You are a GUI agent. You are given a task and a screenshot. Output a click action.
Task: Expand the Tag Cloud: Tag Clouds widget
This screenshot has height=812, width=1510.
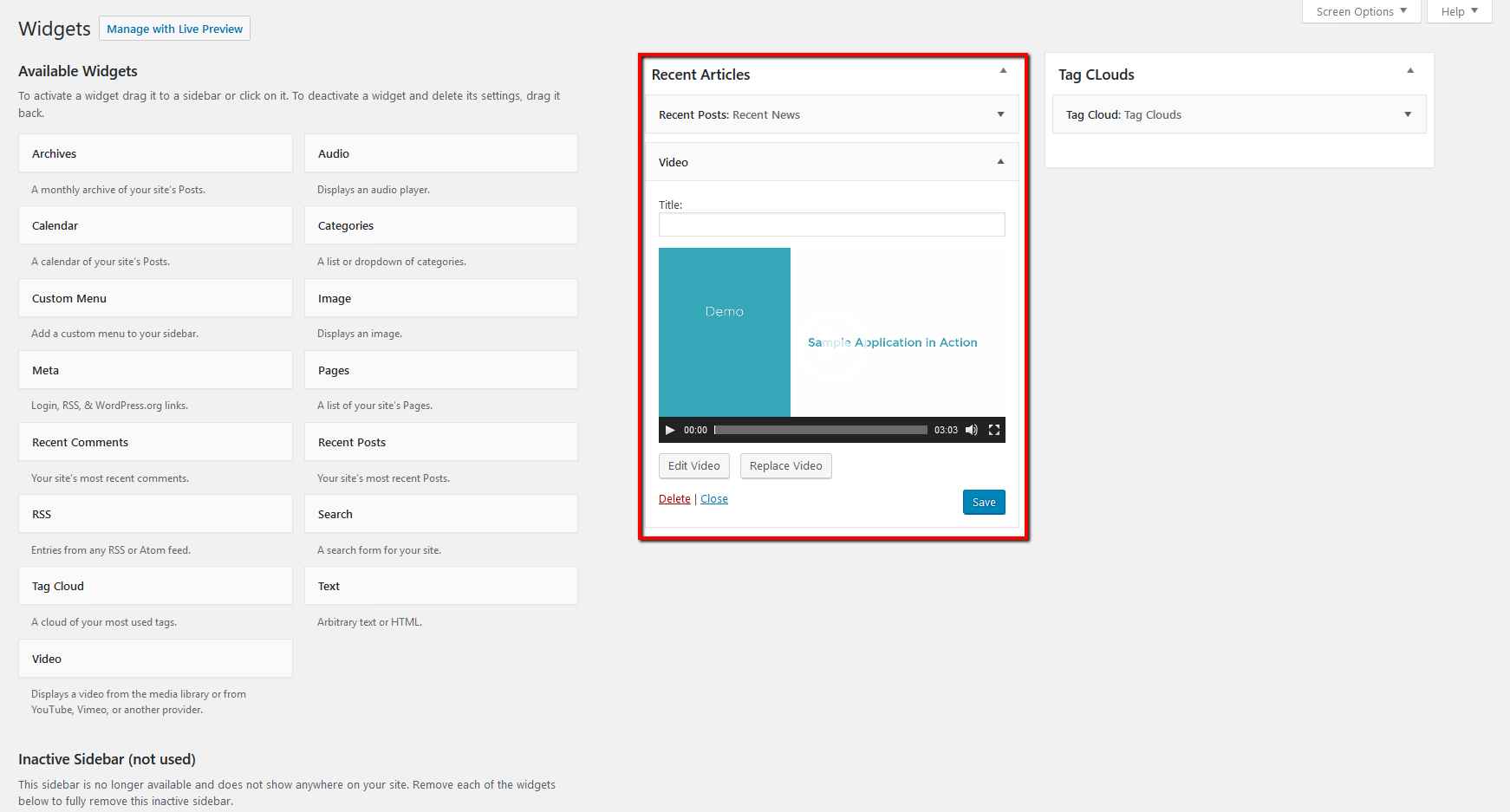pyautogui.click(x=1408, y=114)
